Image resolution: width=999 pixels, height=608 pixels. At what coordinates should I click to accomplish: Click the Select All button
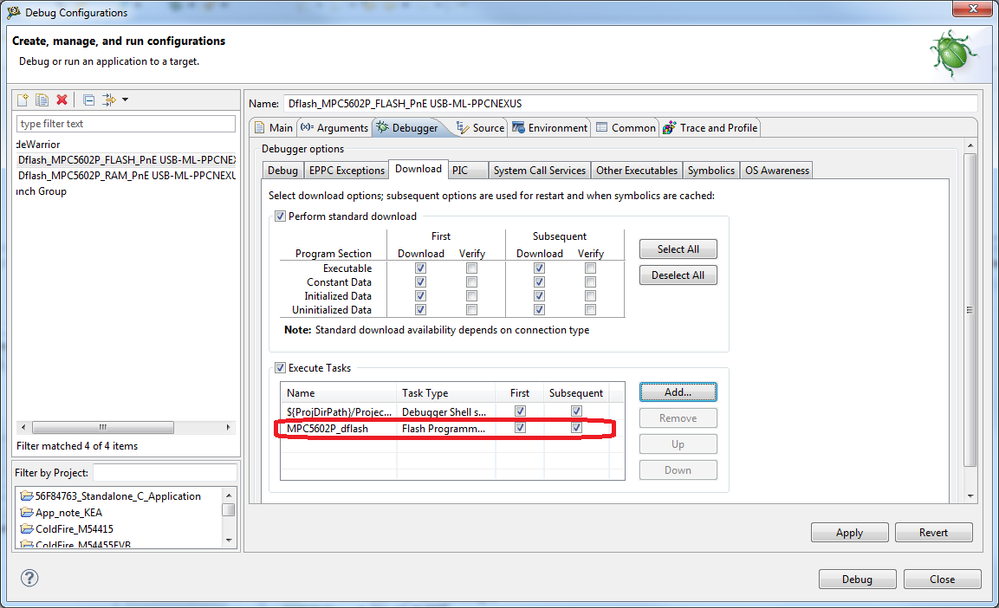pyautogui.click(x=678, y=249)
